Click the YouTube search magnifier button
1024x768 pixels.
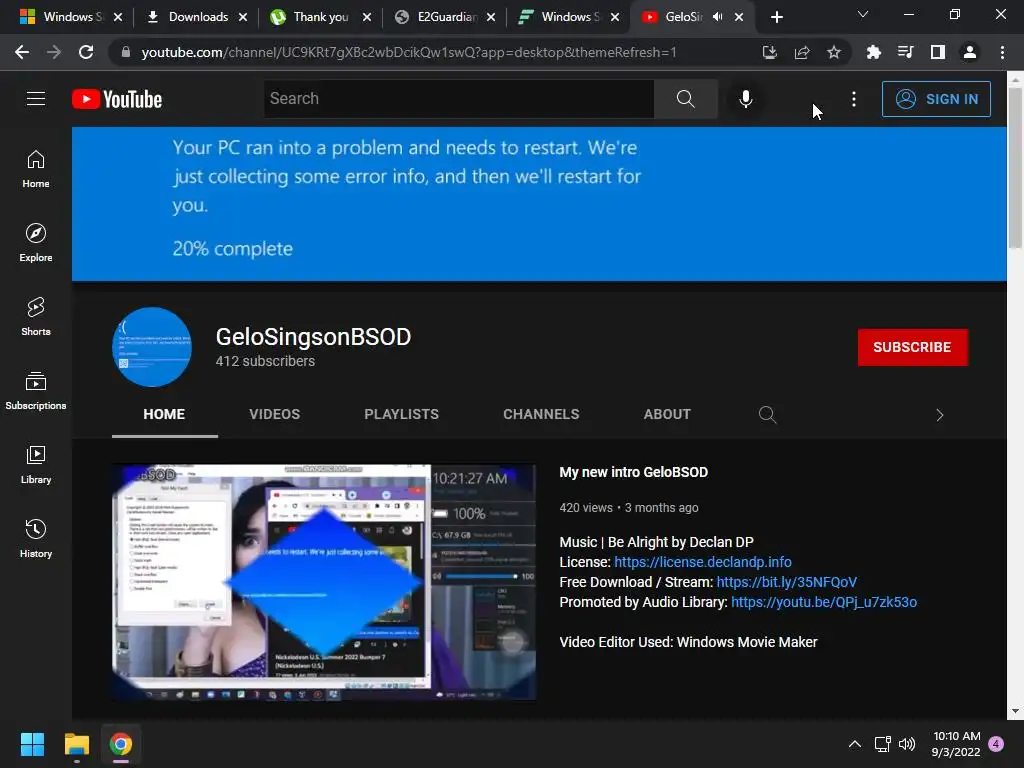[686, 99]
